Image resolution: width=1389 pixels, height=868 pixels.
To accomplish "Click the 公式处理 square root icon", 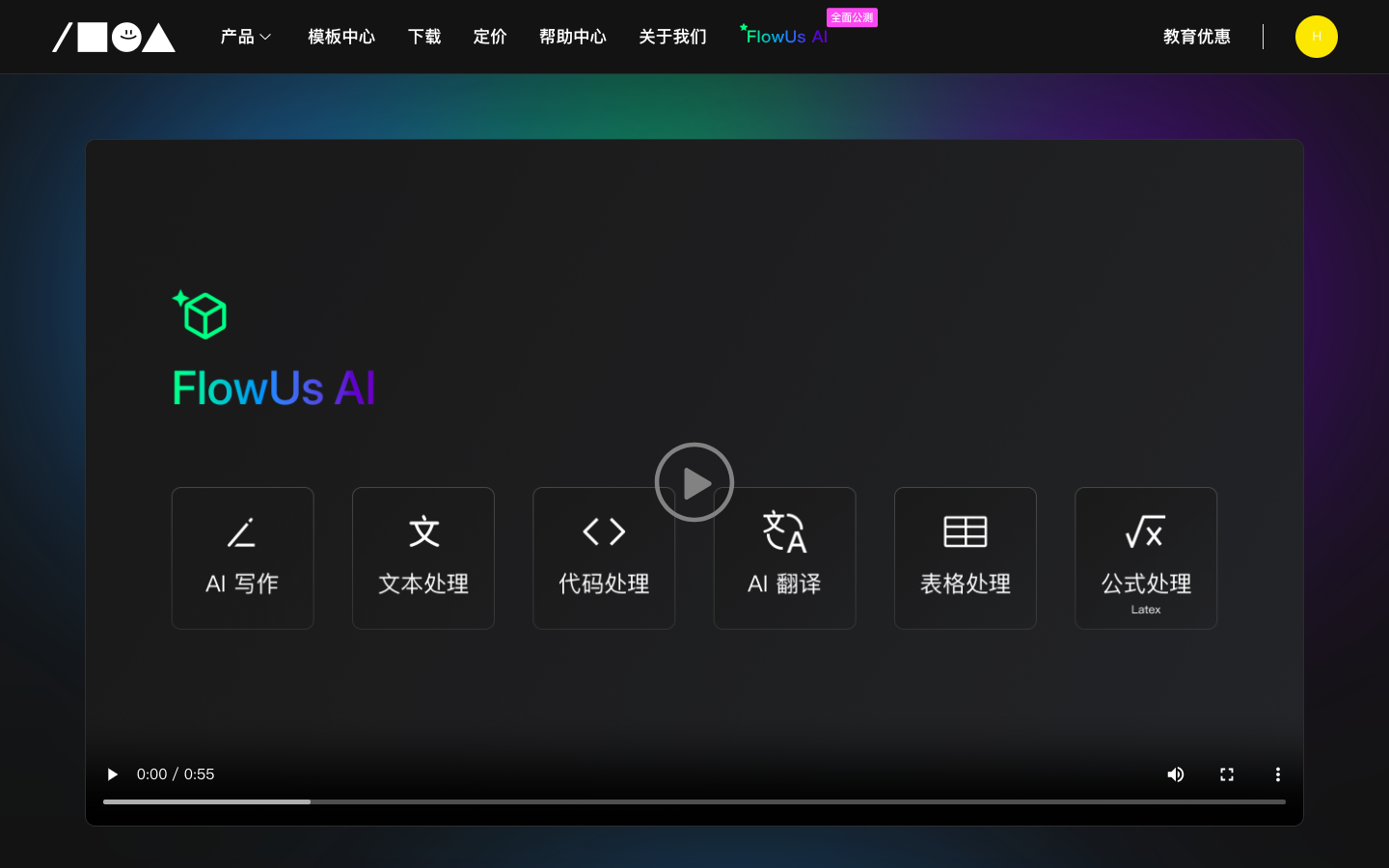I will pos(1146,531).
